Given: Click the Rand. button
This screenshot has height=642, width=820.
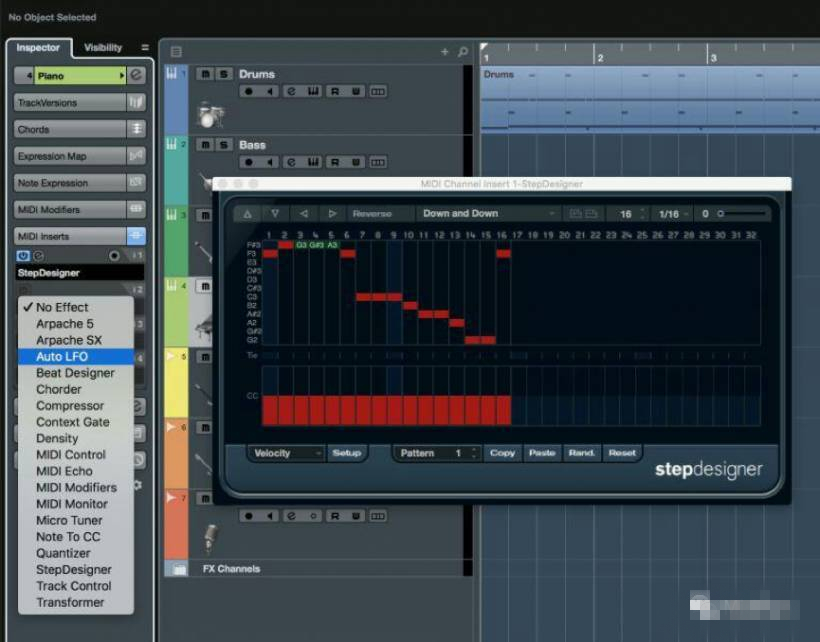Looking at the screenshot, I should coord(582,453).
